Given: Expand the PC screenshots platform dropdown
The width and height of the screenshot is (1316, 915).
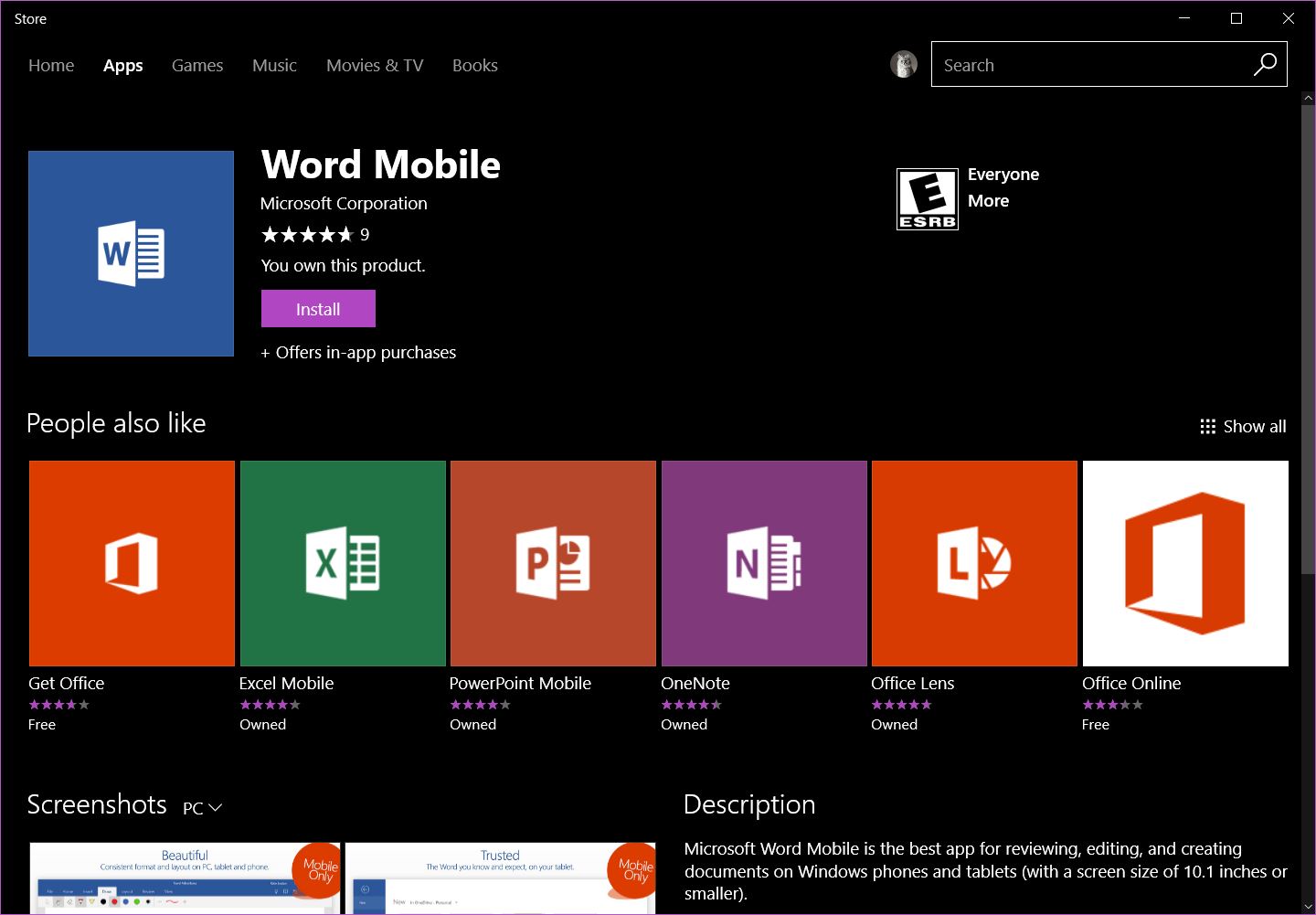Looking at the screenshot, I should click(x=203, y=808).
